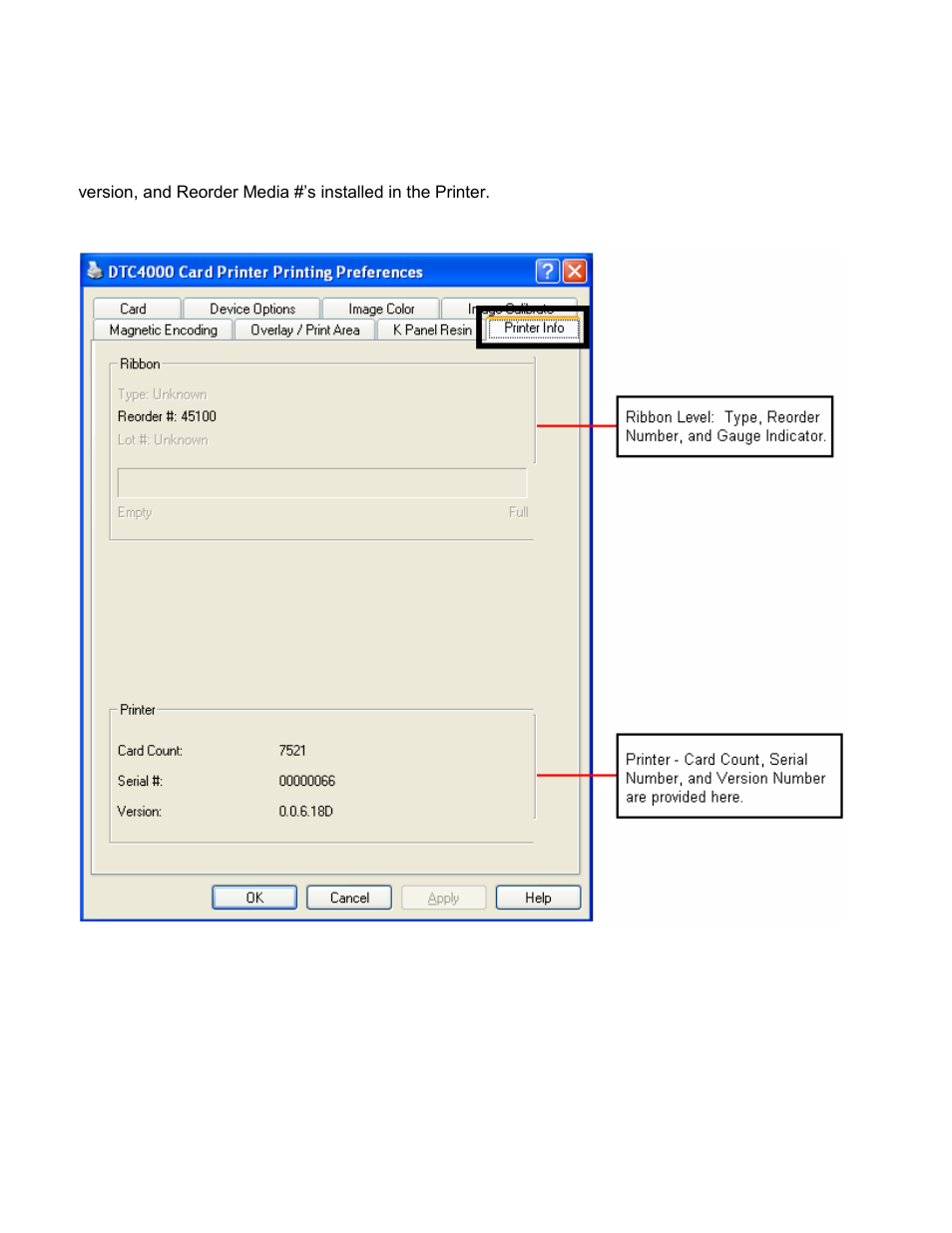Screen dimensions: 952x1233
Task: Open Help from the dialog buttons
Action: coord(538,898)
